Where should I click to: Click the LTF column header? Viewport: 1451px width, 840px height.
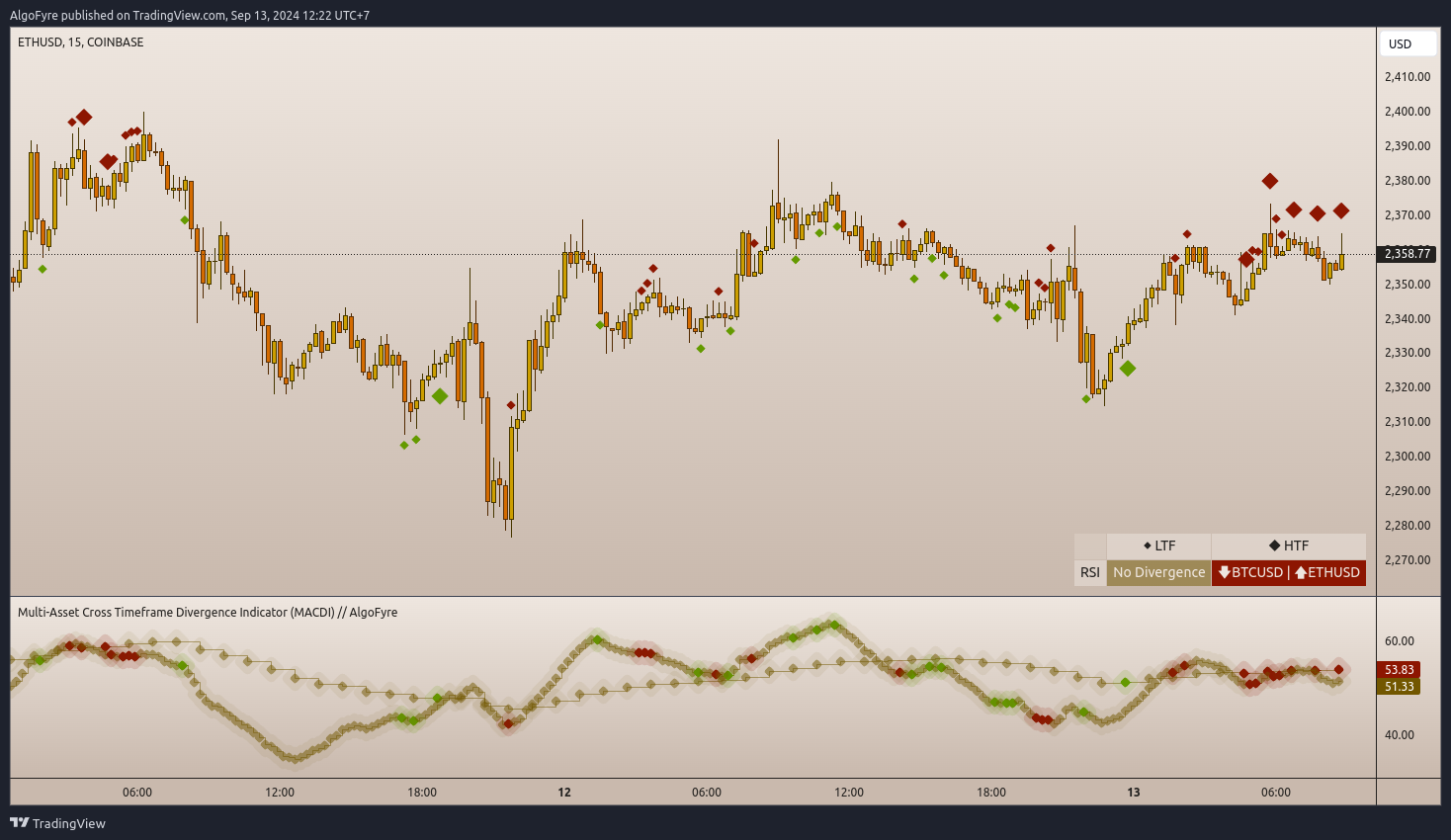pos(1158,546)
